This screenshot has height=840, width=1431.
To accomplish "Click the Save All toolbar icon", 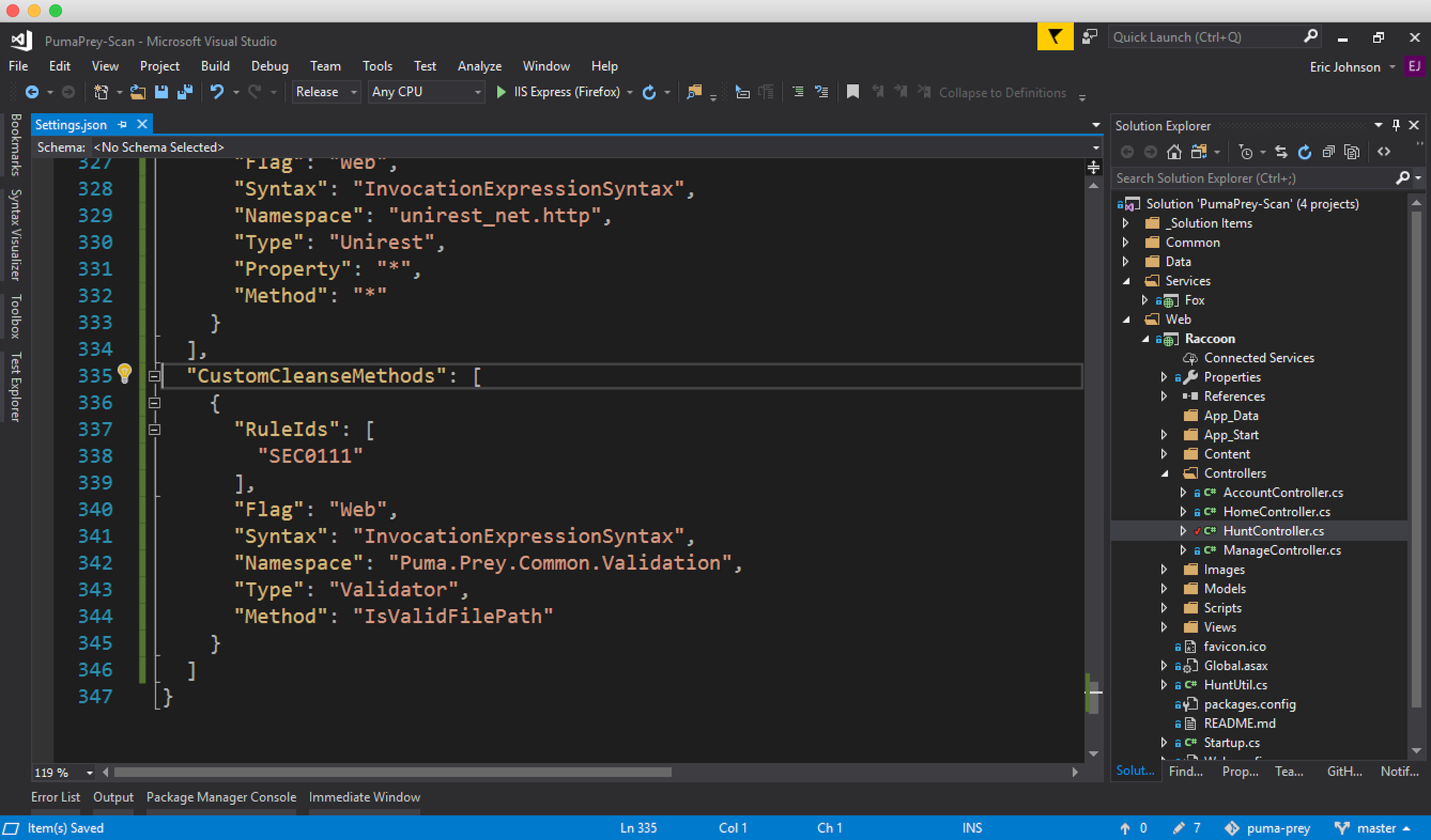I will [185, 92].
